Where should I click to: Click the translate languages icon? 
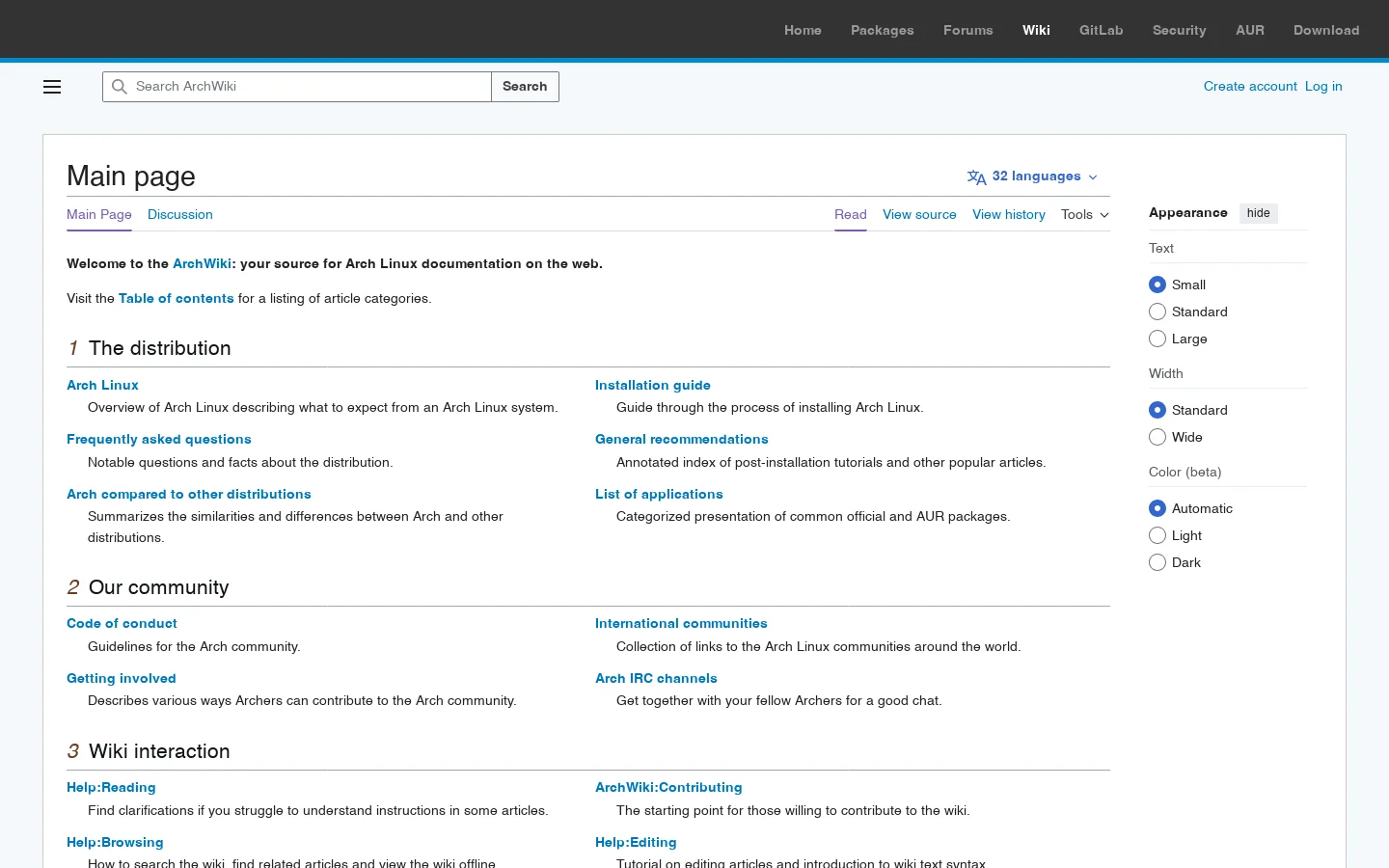coord(976,177)
